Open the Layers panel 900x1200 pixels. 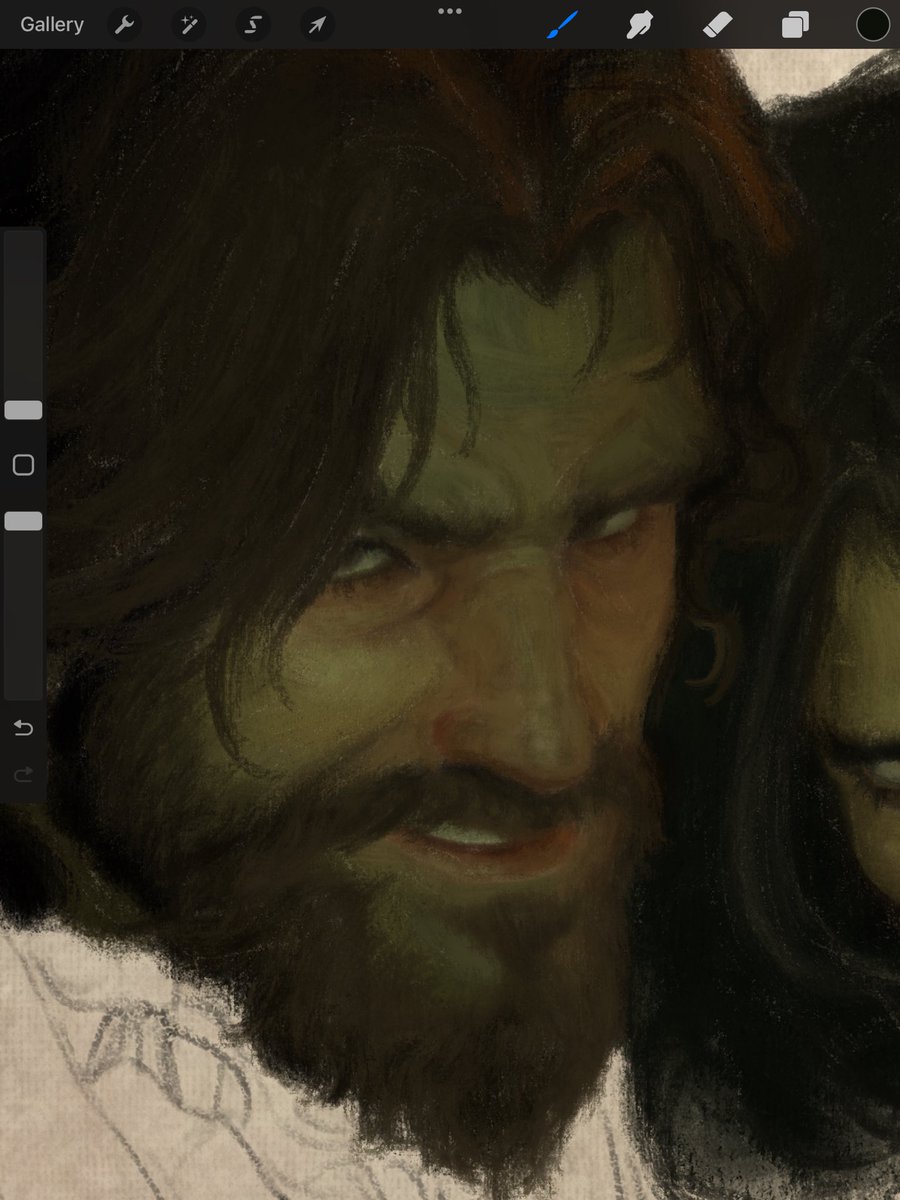(x=795, y=24)
